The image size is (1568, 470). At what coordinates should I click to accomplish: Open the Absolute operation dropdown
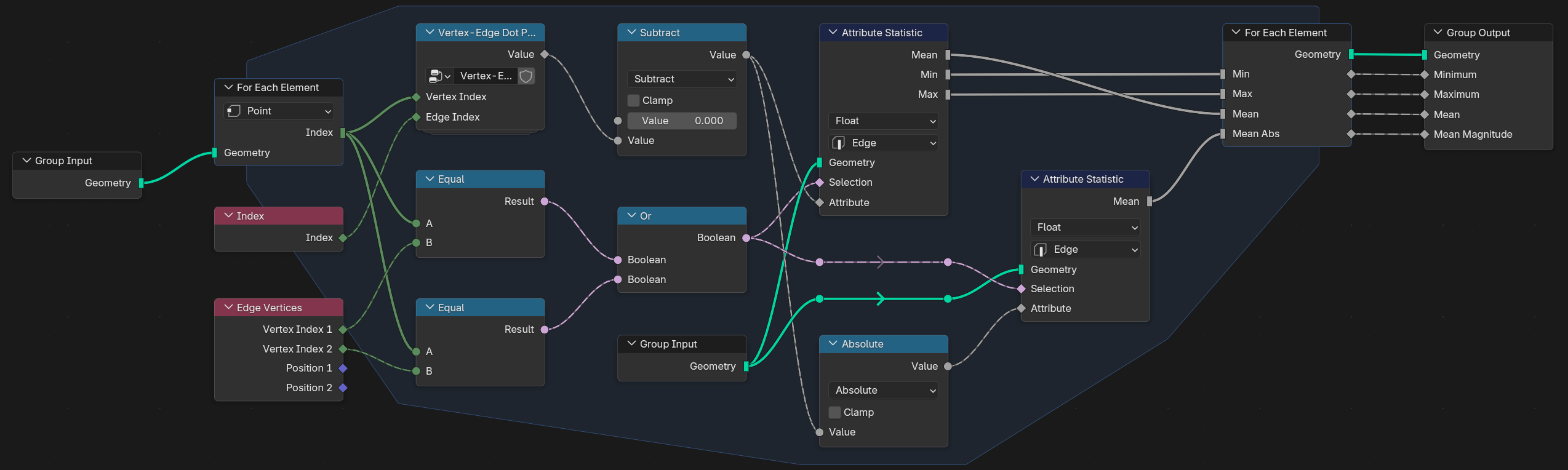(884, 391)
